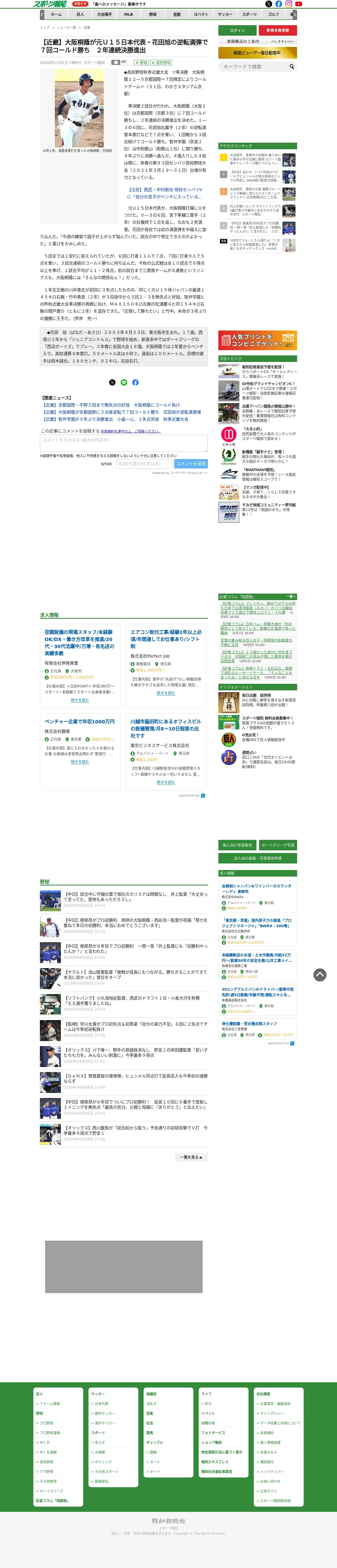Open the X (Twitter) icon in header

point(269,4)
